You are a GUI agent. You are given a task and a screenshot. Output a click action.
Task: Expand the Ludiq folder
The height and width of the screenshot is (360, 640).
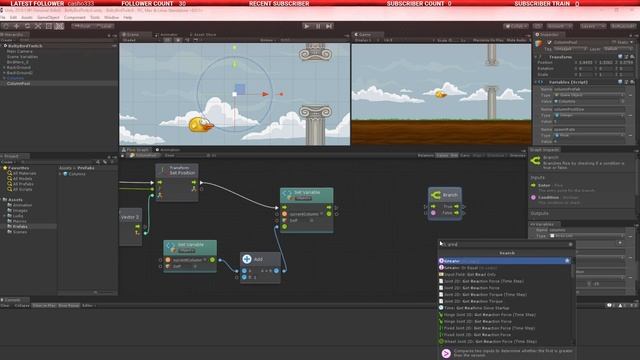pyautogui.click(x=5, y=216)
